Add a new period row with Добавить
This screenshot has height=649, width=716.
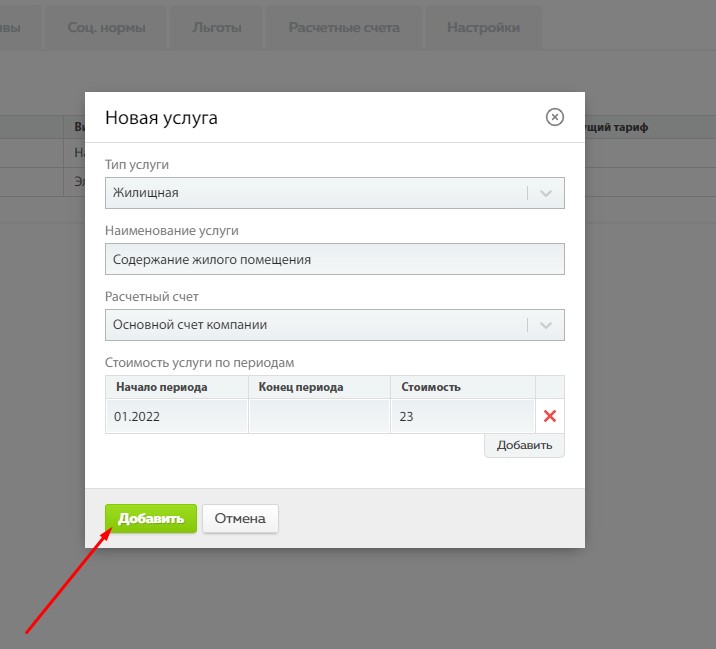524,445
